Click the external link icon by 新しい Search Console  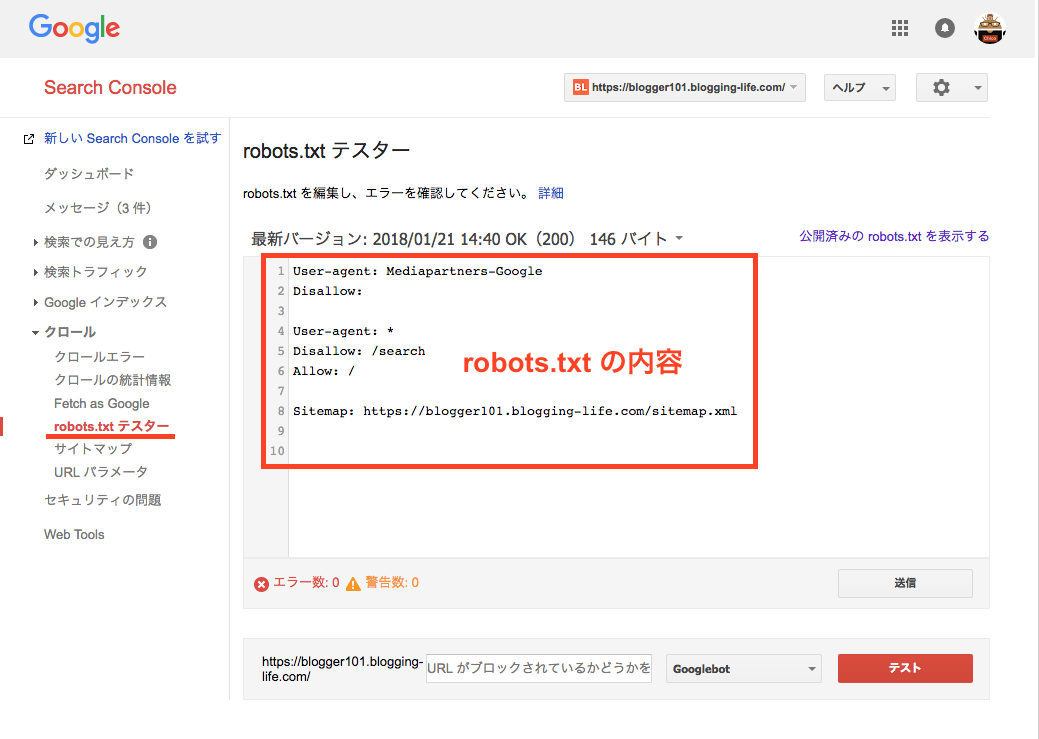28,139
